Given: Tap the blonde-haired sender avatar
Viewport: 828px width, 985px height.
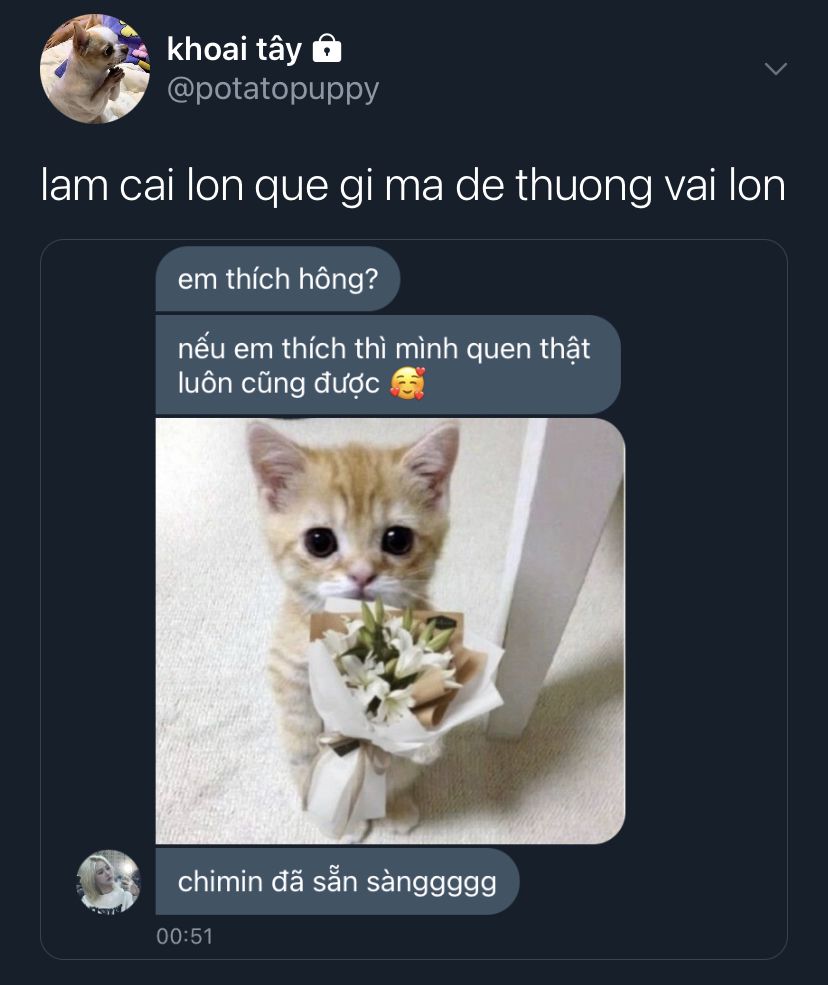Looking at the screenshot, I should [x=108, y=881].
